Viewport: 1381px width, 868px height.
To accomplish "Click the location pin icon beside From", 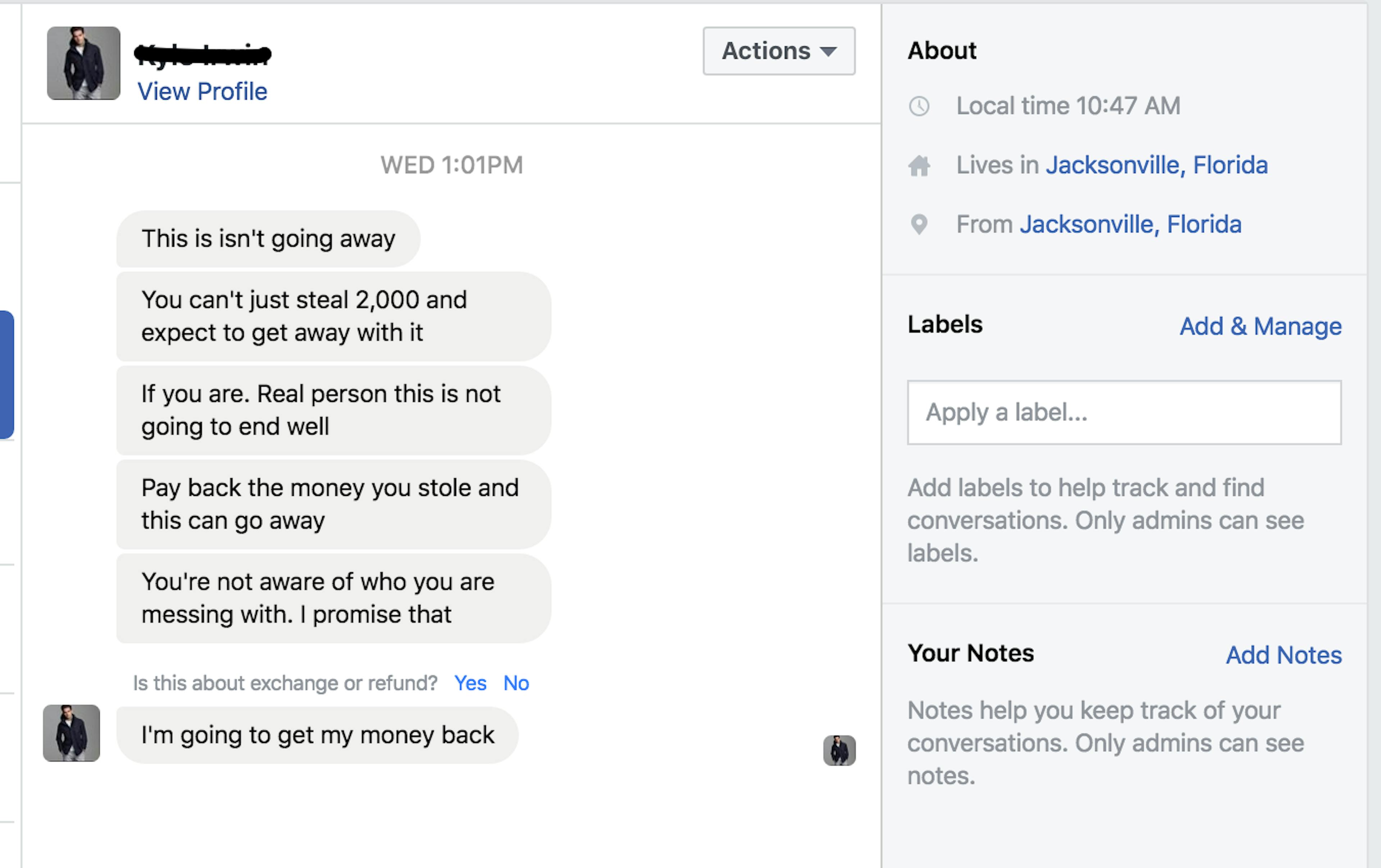I will [x=919, y=225].
